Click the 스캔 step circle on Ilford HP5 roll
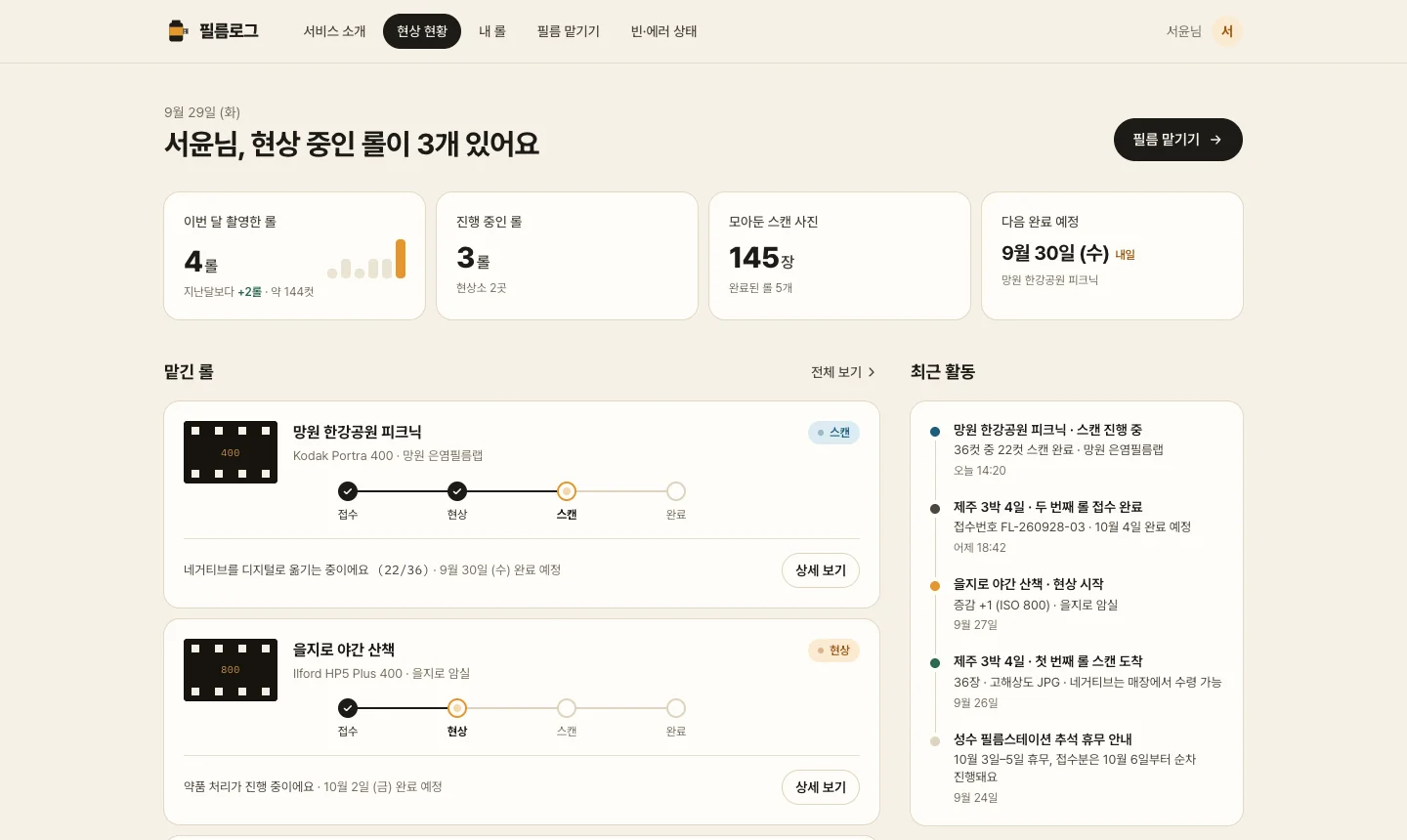The width and height of the screenshot is (1407, 840). coord(567,708)
